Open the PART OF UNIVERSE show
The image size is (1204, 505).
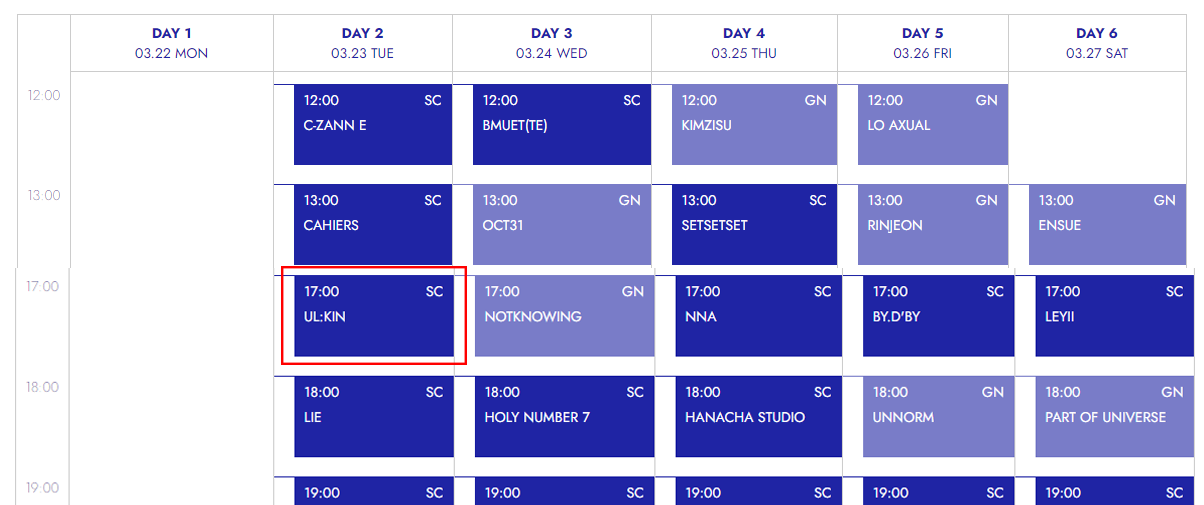(1115, 417)
